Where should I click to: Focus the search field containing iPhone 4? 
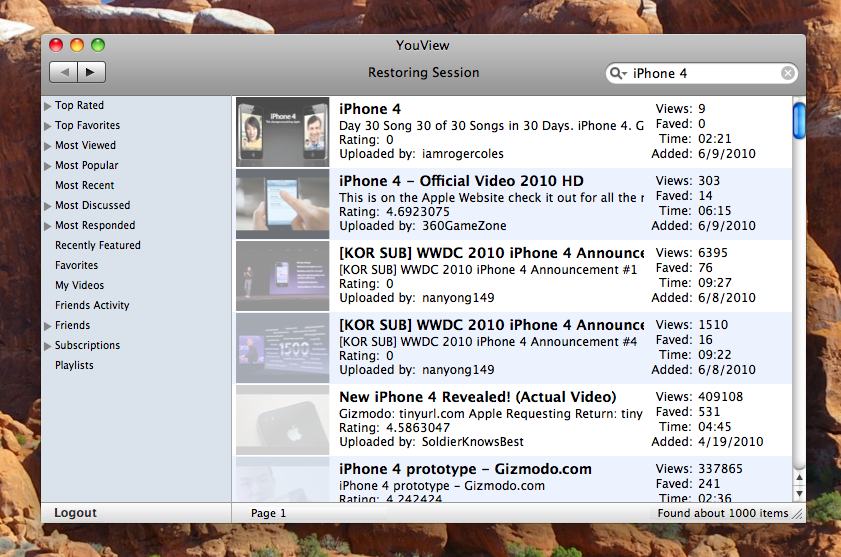pyautogui.click(x=702, y=73)
